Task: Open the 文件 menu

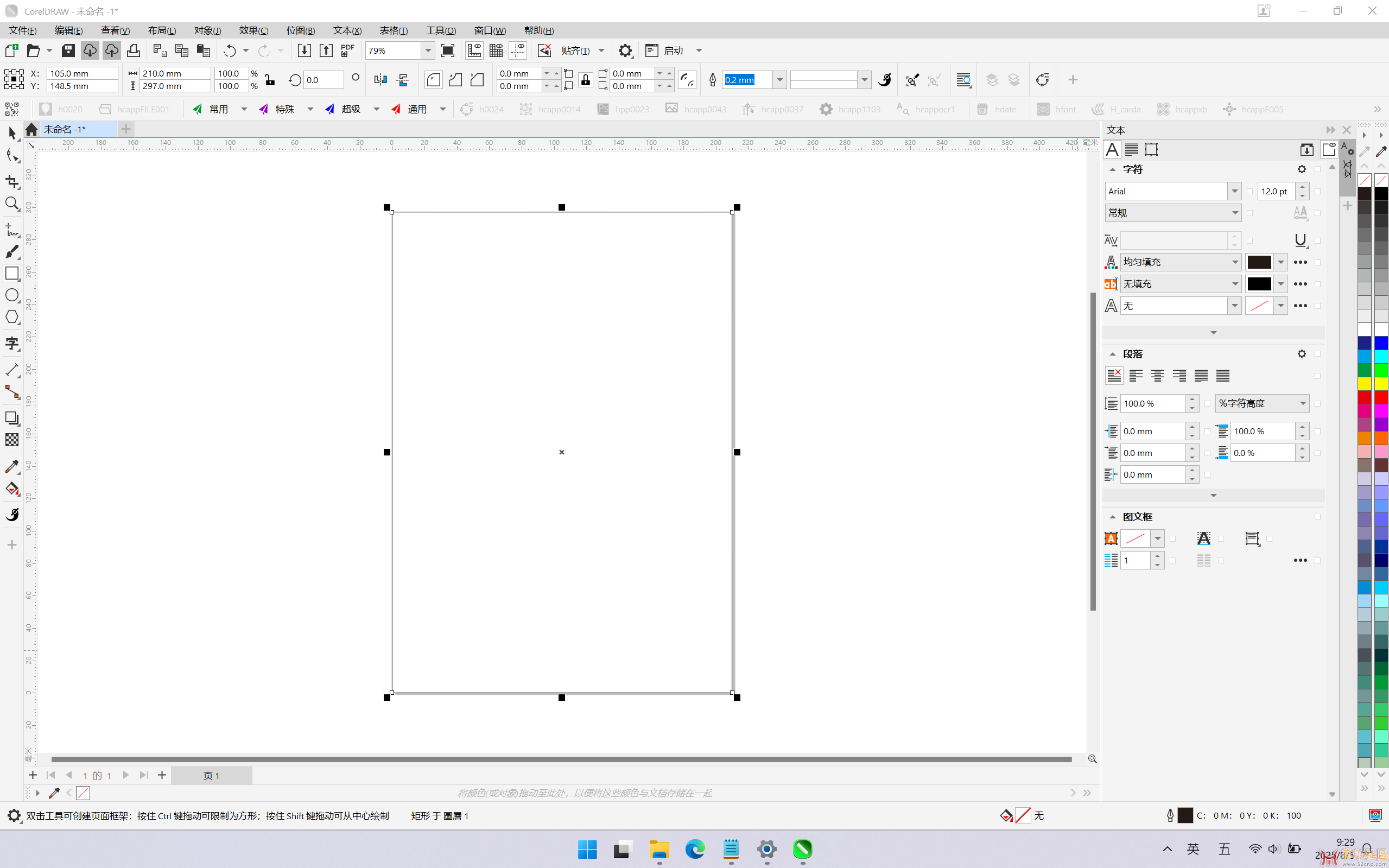Action: click(23, 30)
